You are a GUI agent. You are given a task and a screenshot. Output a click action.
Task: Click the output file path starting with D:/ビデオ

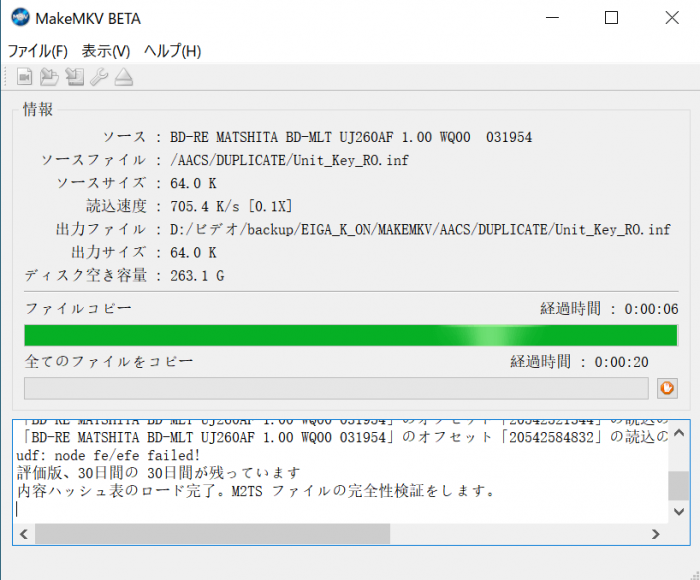[420, 229]
